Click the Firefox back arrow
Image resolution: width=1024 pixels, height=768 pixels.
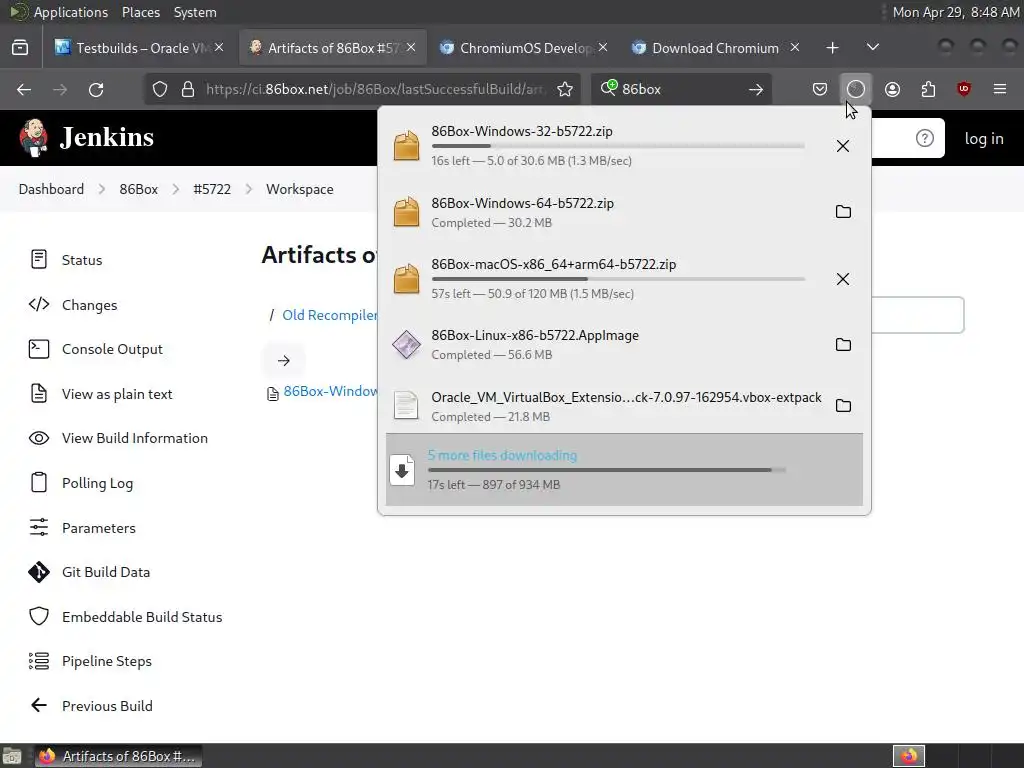pyautogui.click(x=24, y=89)
